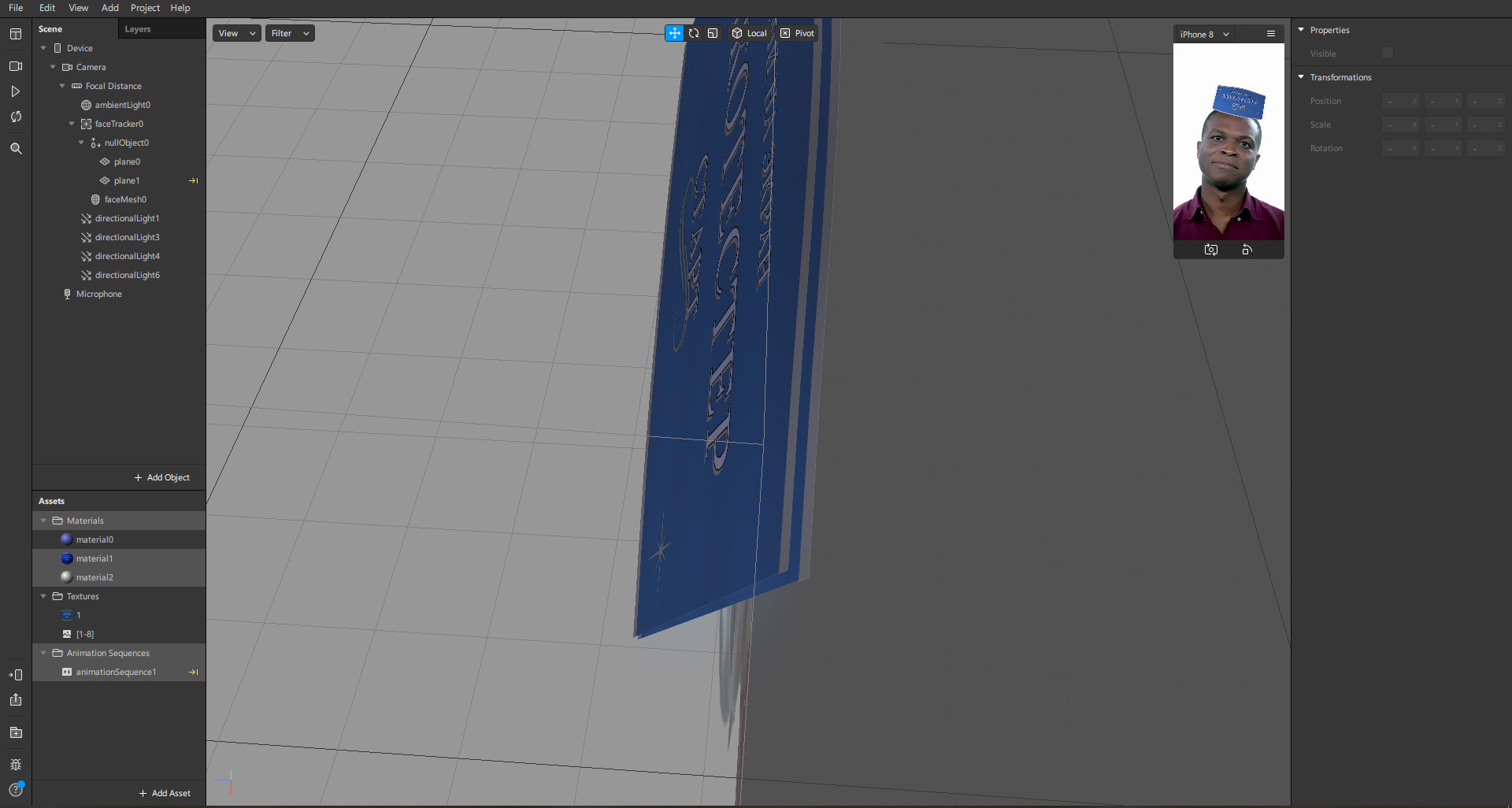Click the restart/refresh icon in the left toolbar
This screenshot has width=1512, height=808.
16,117
